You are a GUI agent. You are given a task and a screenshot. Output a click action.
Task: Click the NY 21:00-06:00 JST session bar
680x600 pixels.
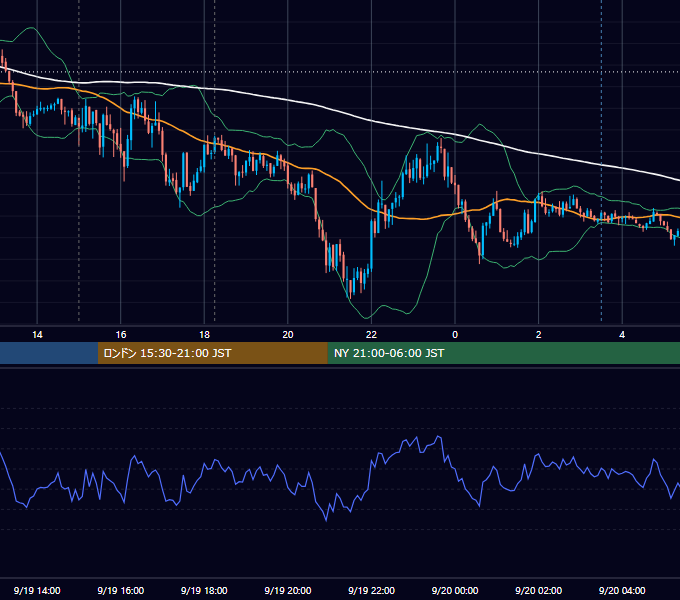[x=503, y=353]
